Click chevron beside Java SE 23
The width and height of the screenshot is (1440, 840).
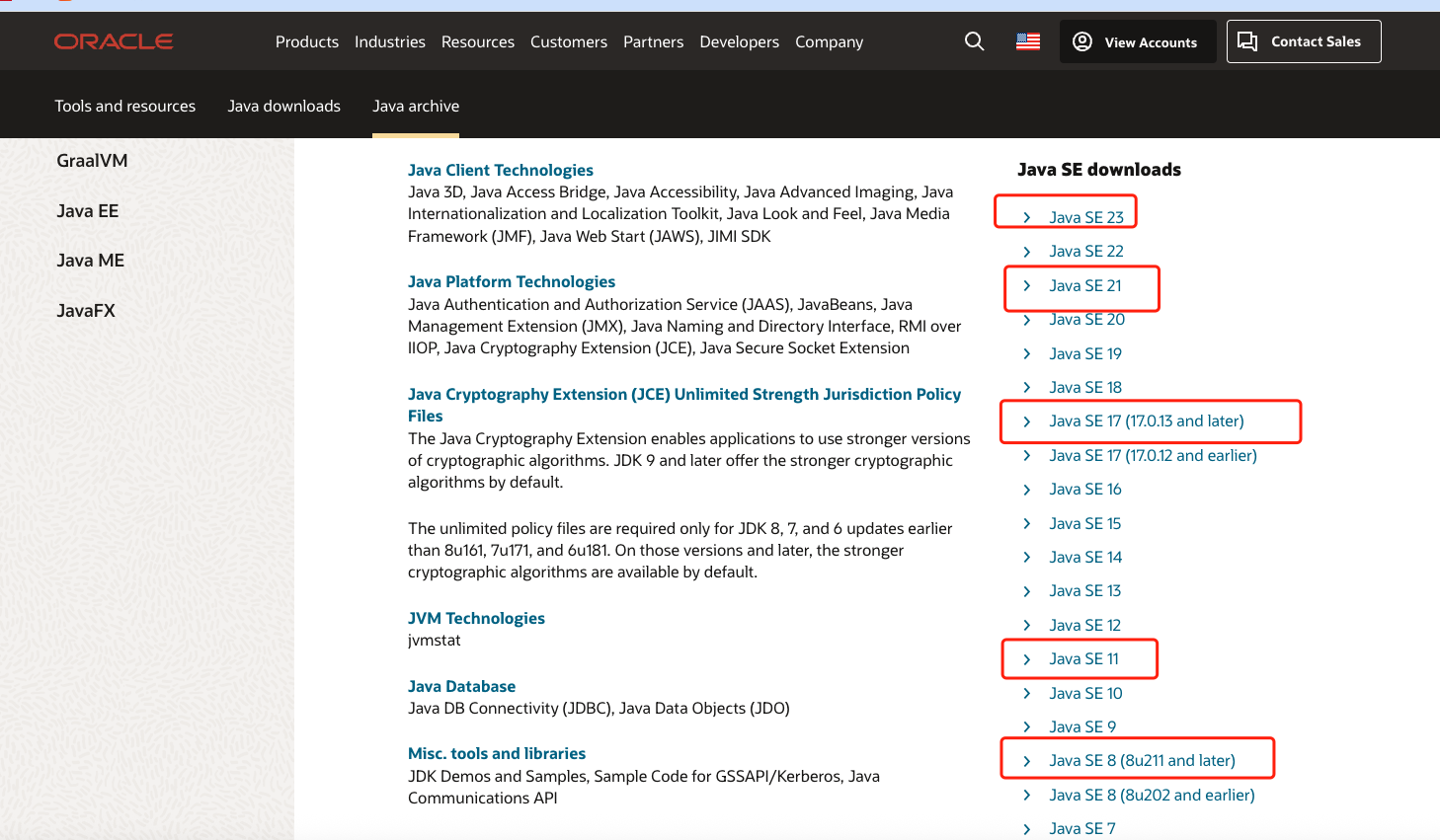[1027, 217]
